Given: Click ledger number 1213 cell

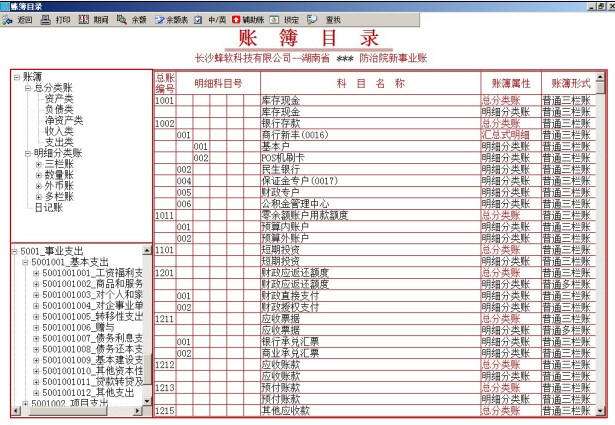Looking at the screenshot, I should click(x=165, y=388).
